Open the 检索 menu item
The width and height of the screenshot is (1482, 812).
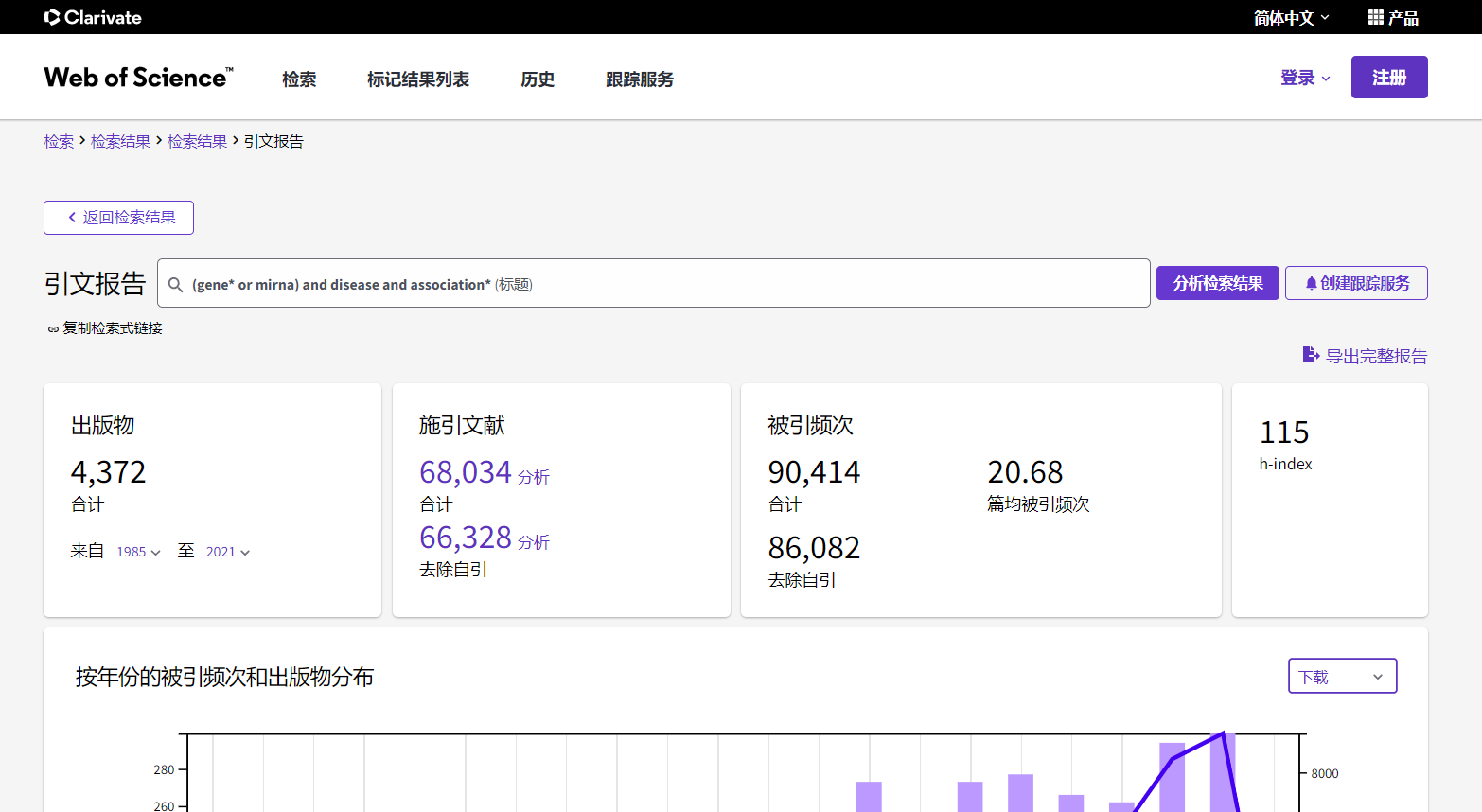pyautogui.click(x=299, y=79)
